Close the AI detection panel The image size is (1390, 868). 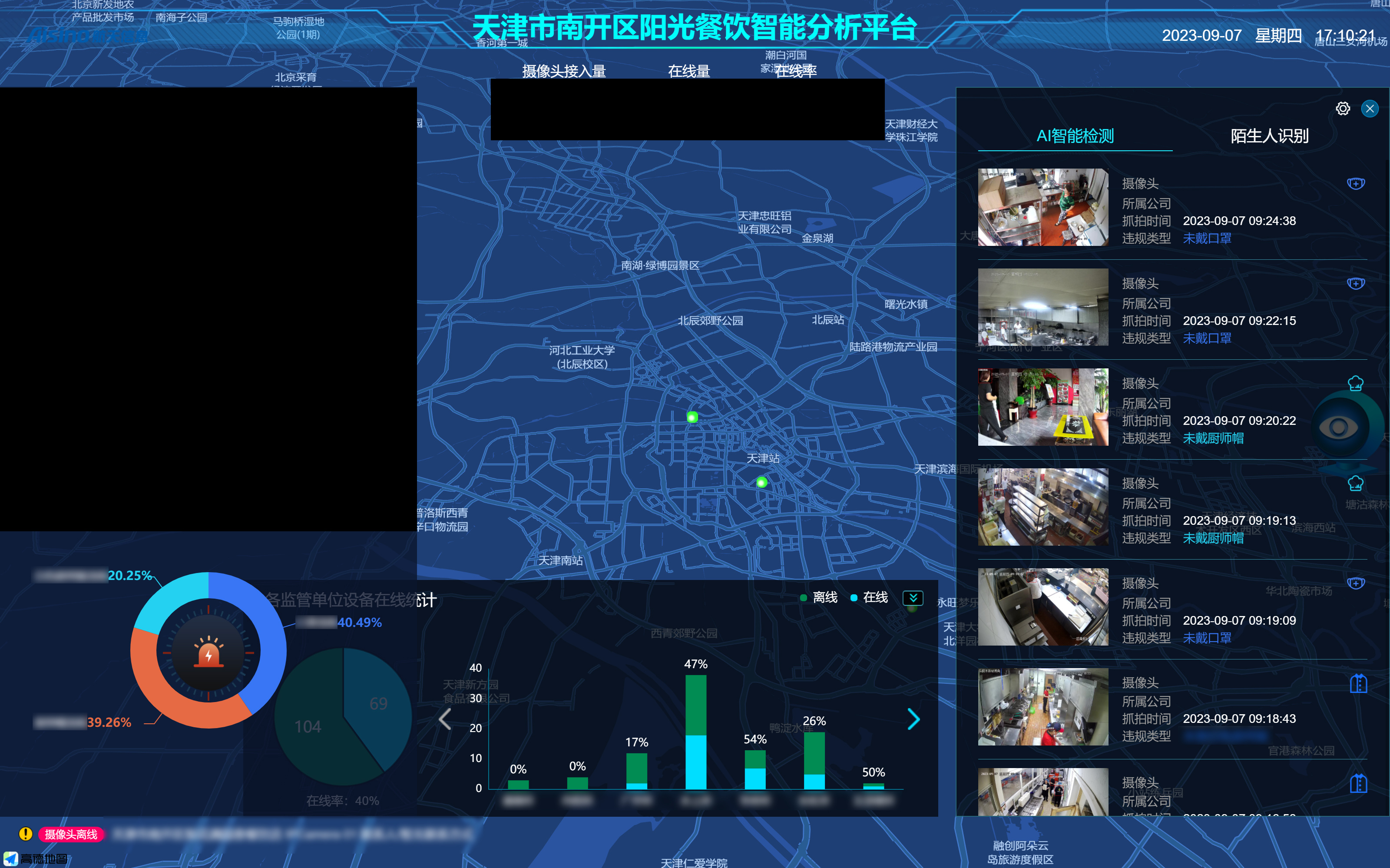coord(1369,109)
